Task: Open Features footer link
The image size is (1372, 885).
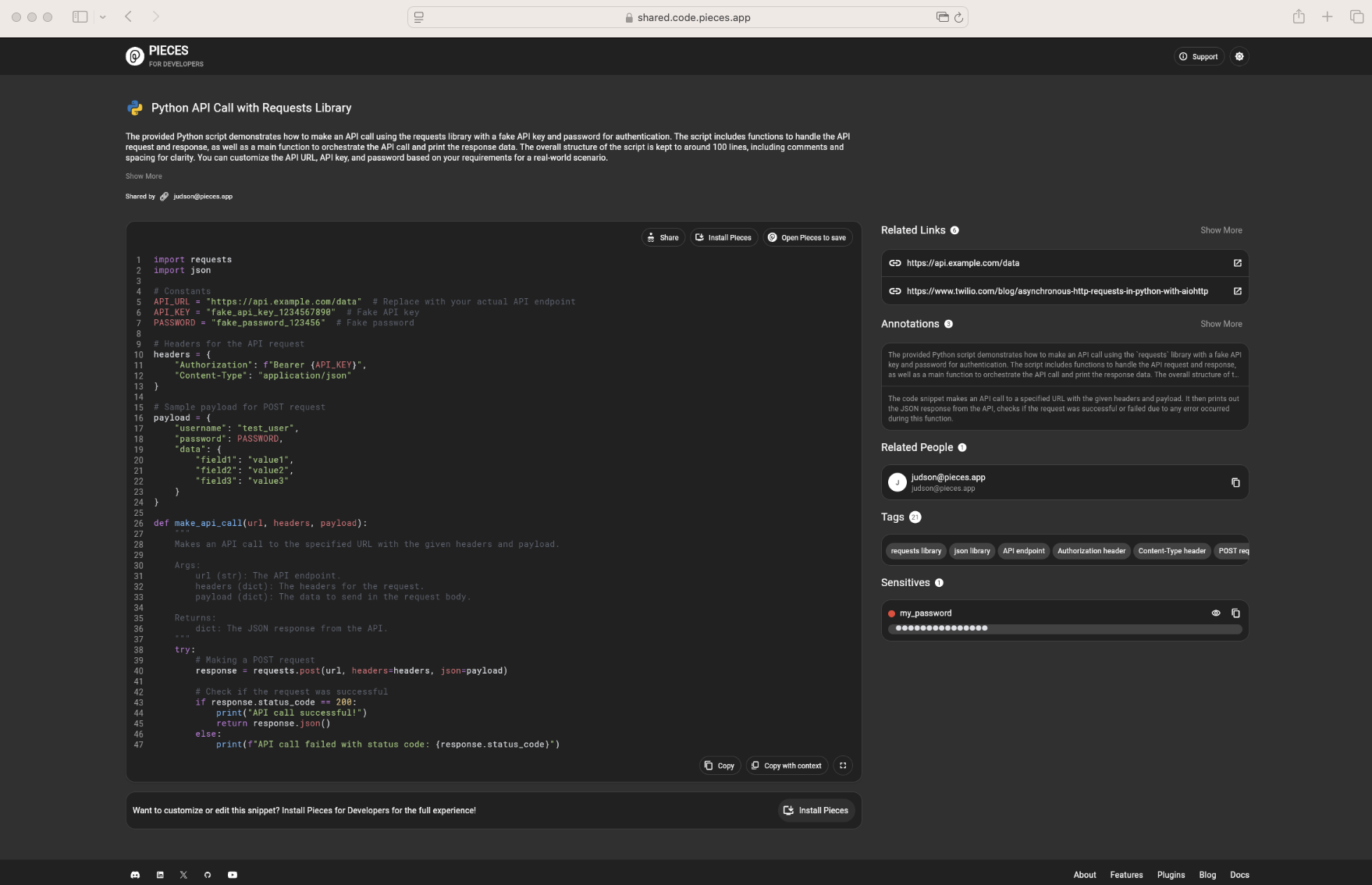Action: point(1126,875)
